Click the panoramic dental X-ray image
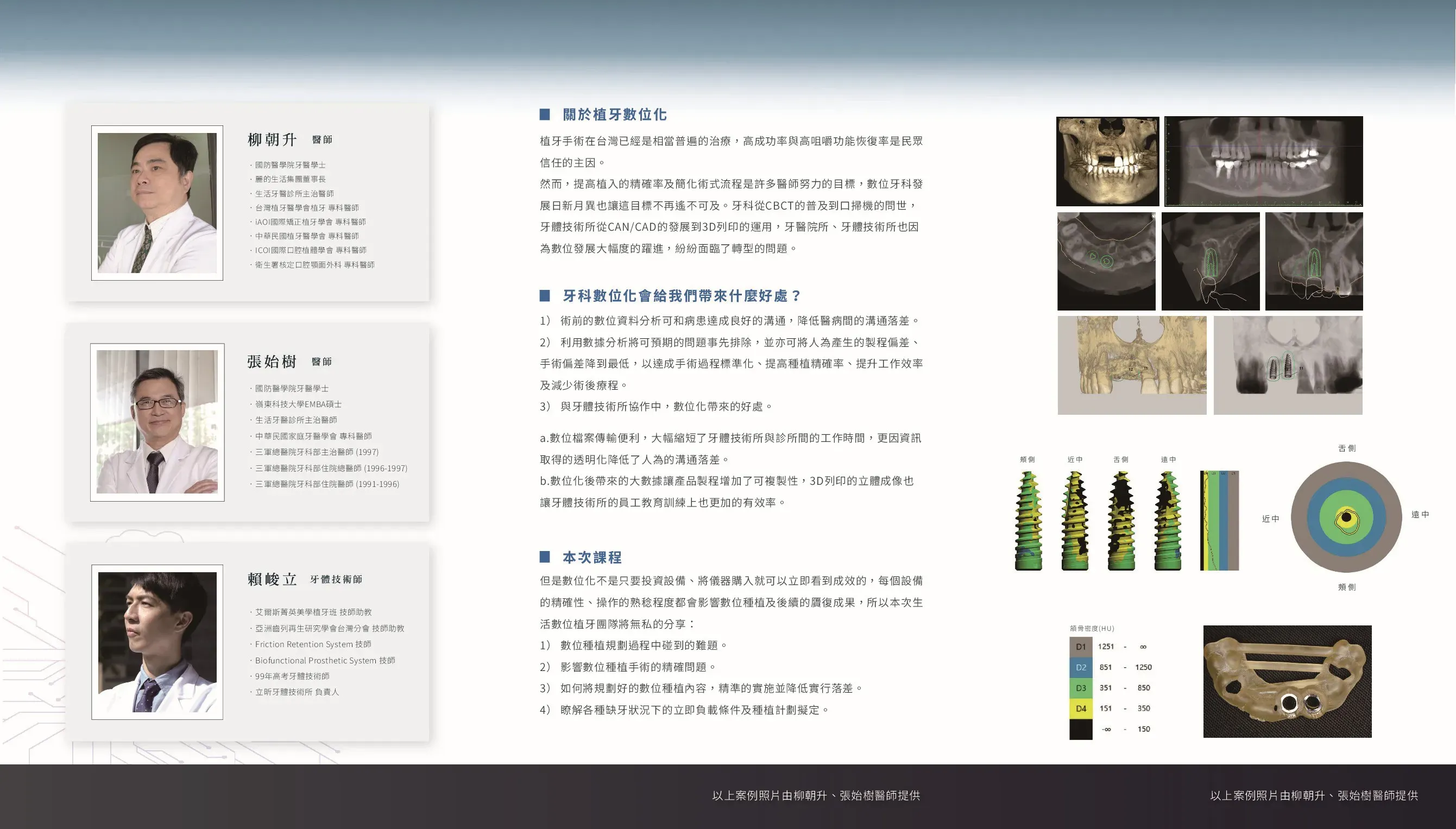Screen dimensions: 1456x829 click(x=1263, y=161)
